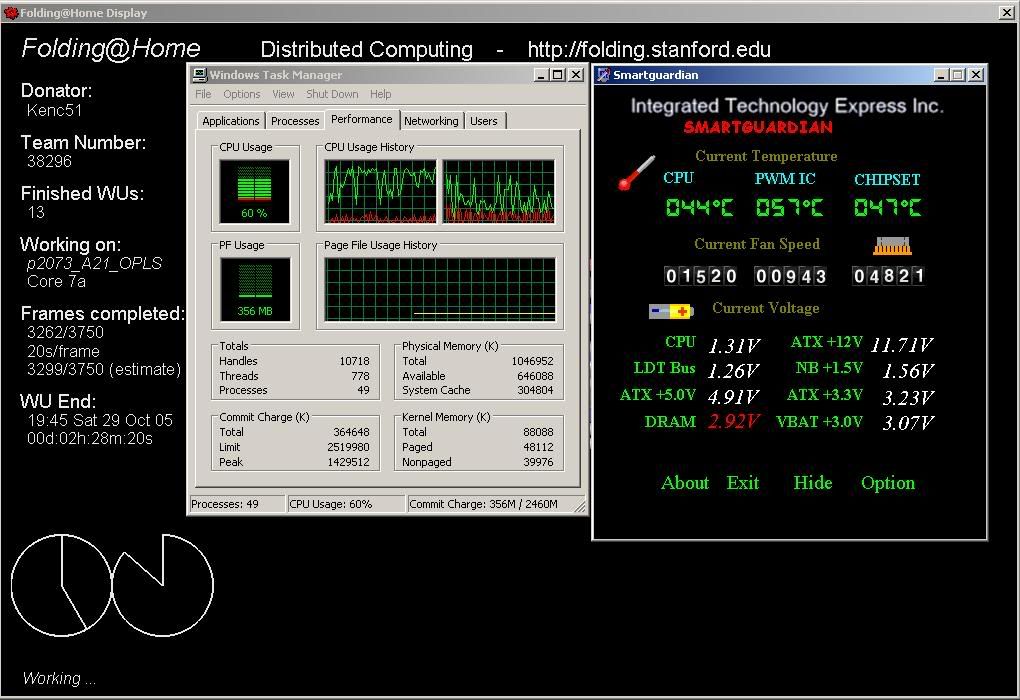Click status bar Processes: 49
Image resolution: width=1020 pixels, height=700 pixels.
(237, 504)
